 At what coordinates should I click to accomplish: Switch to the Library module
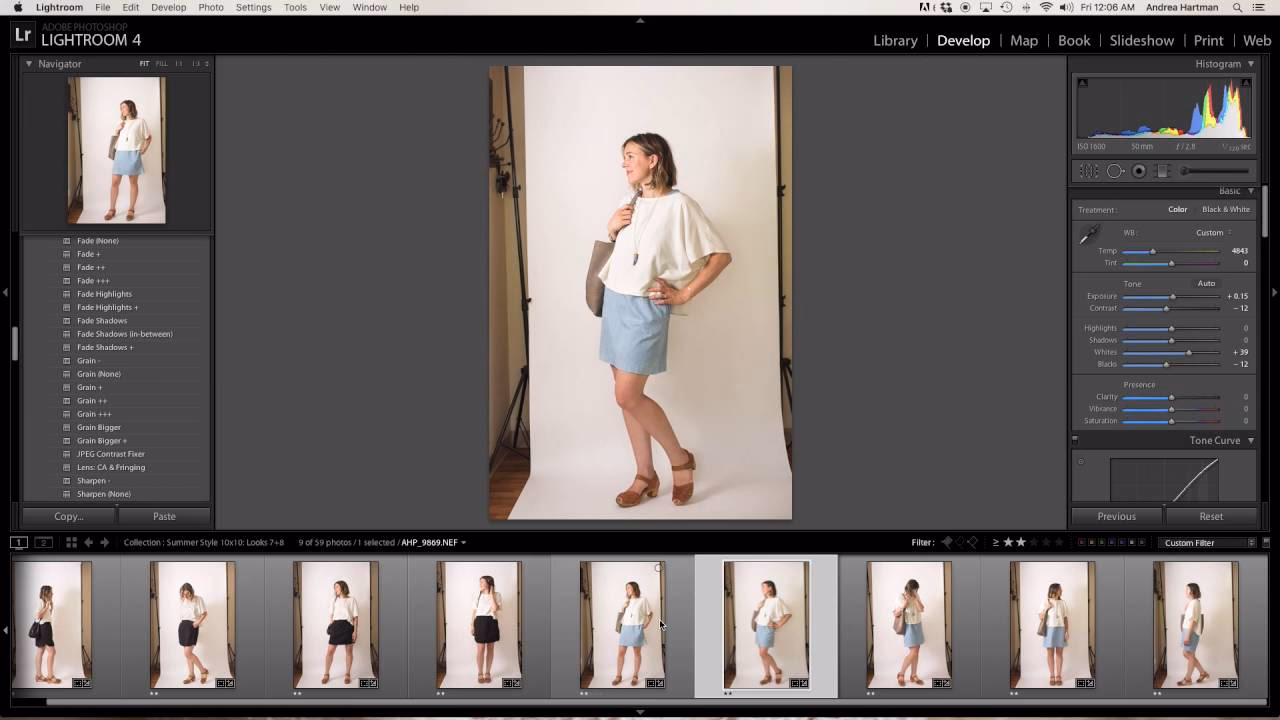point(894,40)
